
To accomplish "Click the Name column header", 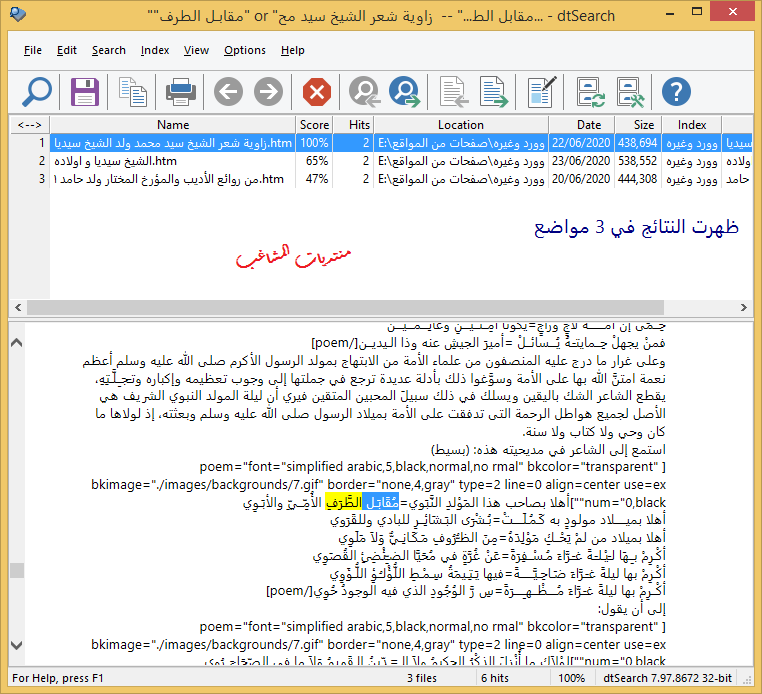I will pos(173,125).
